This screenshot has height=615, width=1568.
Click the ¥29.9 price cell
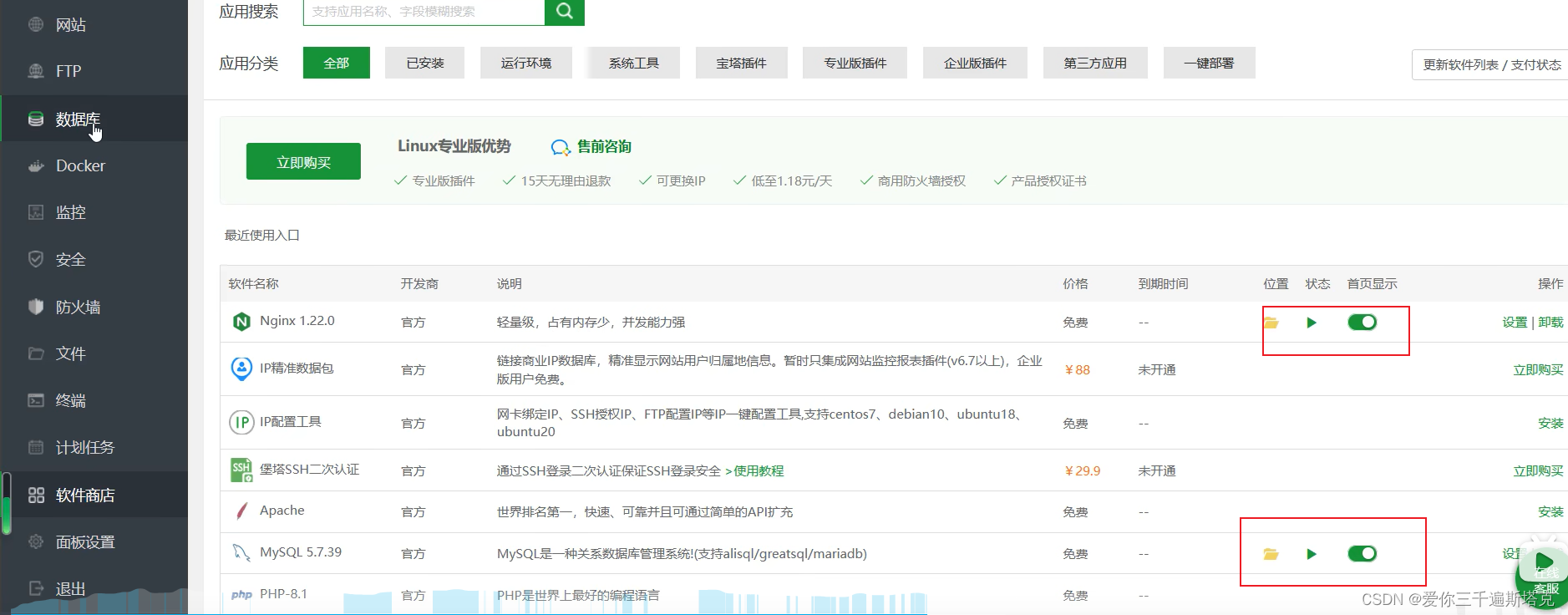[1082, 471]
